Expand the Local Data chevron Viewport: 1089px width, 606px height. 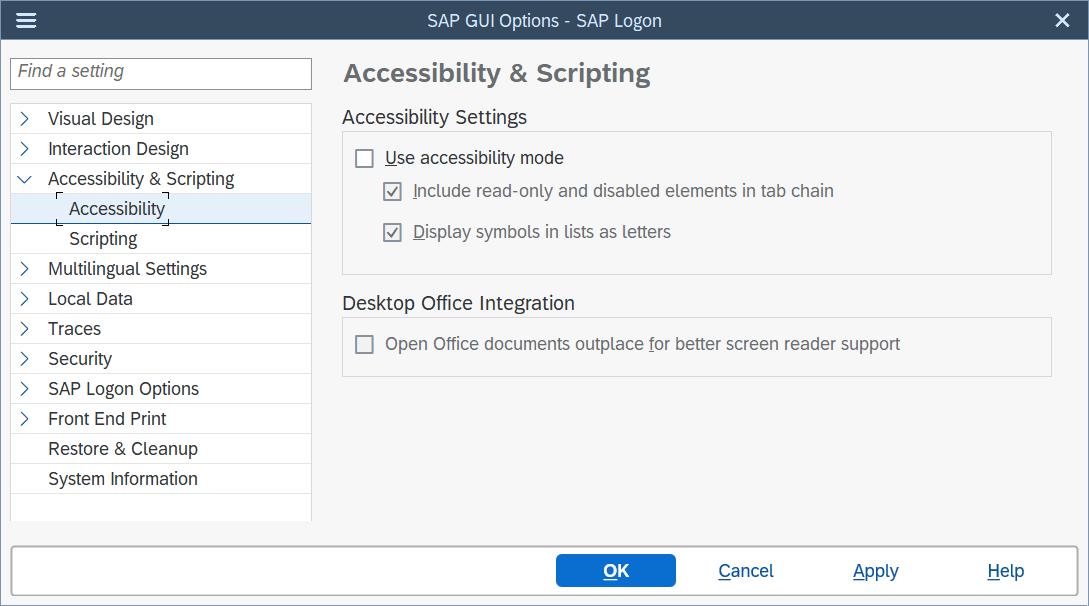pyautogui.click(x=25, y=298)
